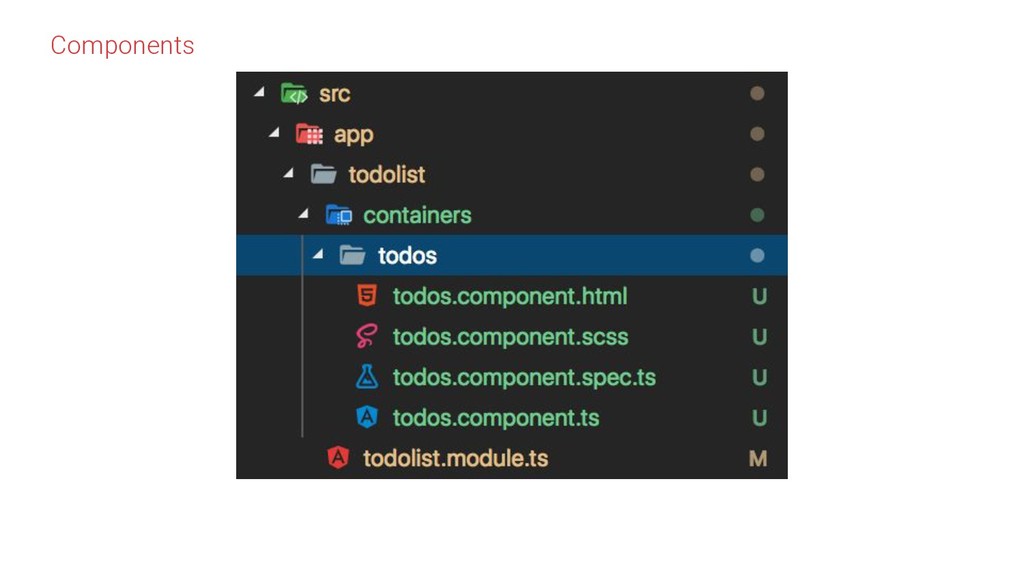The height and width of the screenshot is (576, 1024).
Task: Click the red app folder icon
Action: pyautogui.click(x=309, y=134)
